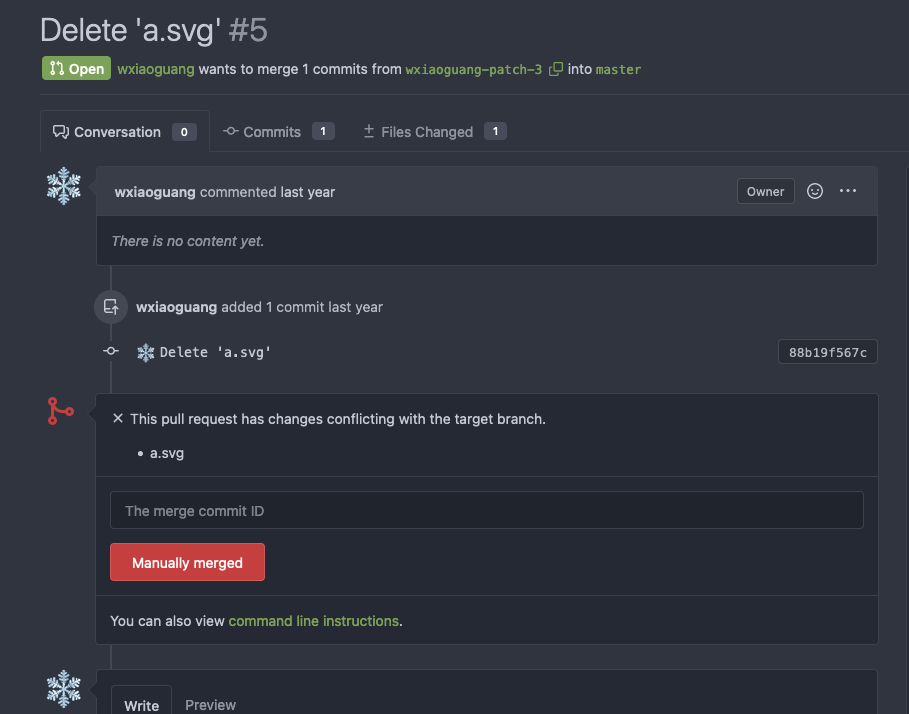Open commit hash 88b19f567c

coord(827,352)
